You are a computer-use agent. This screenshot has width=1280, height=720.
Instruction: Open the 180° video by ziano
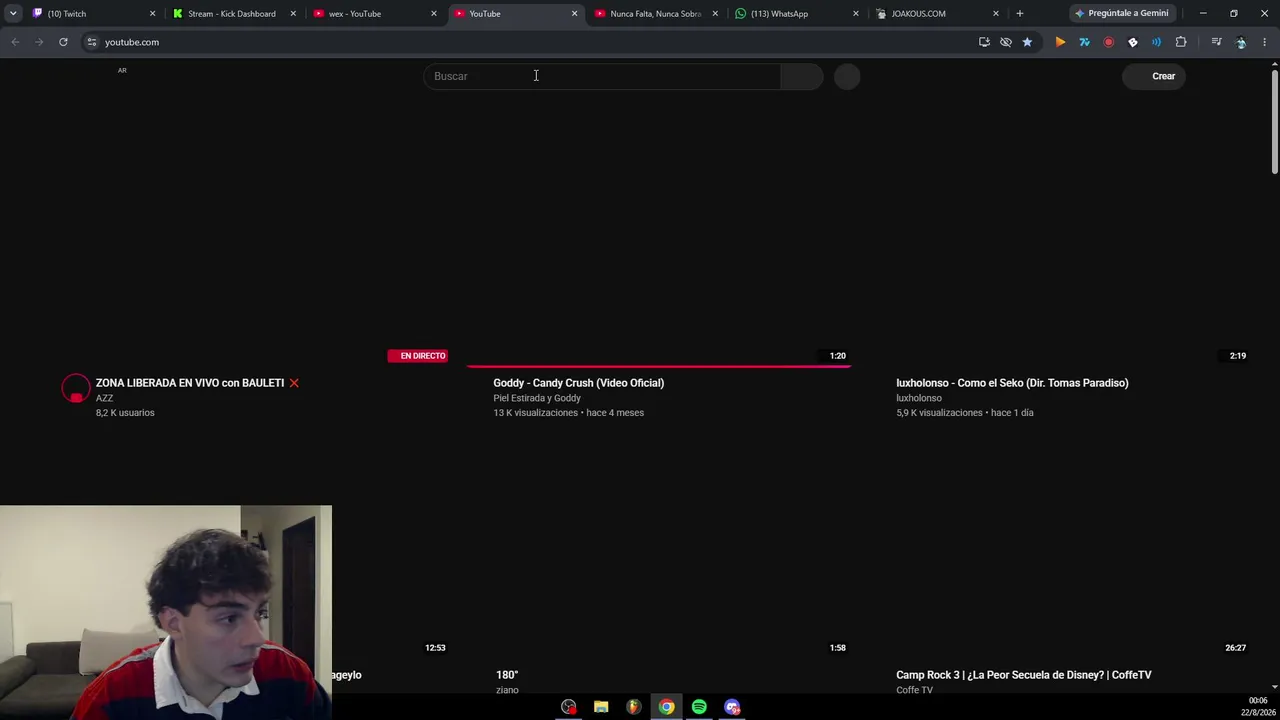pyautogui.click(x=507, y=675)
